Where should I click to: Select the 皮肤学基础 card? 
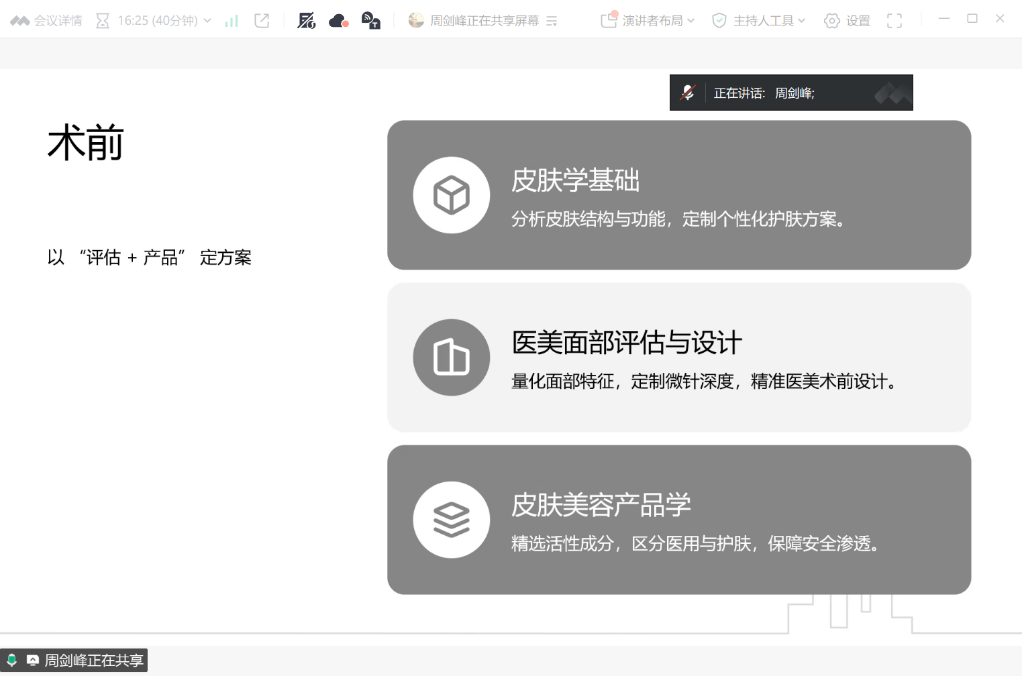[678, 195]
